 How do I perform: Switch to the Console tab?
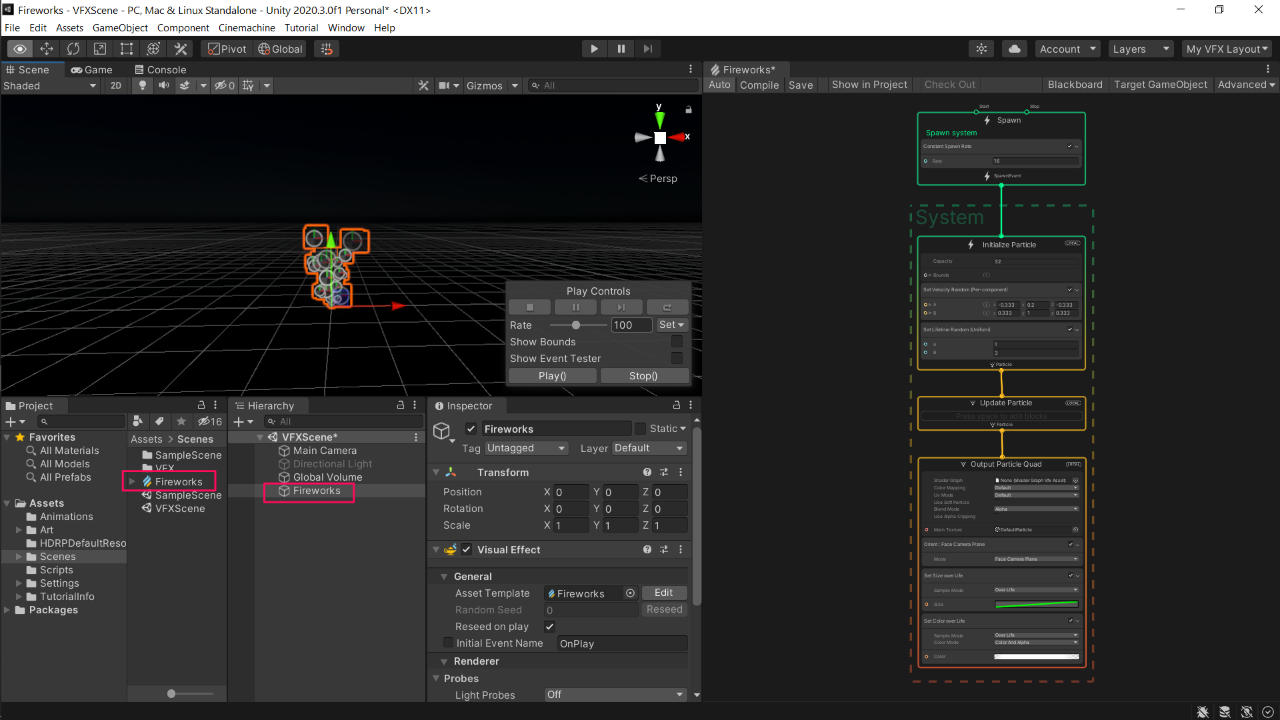159,70
